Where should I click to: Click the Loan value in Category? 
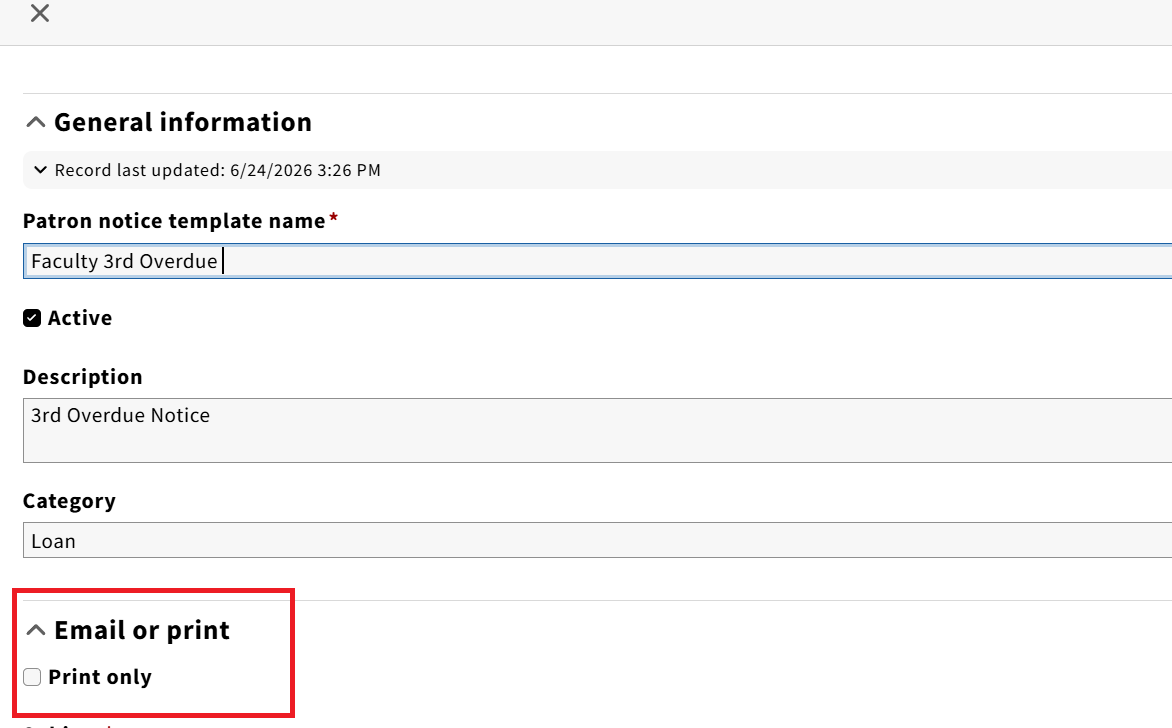[53, 541]
